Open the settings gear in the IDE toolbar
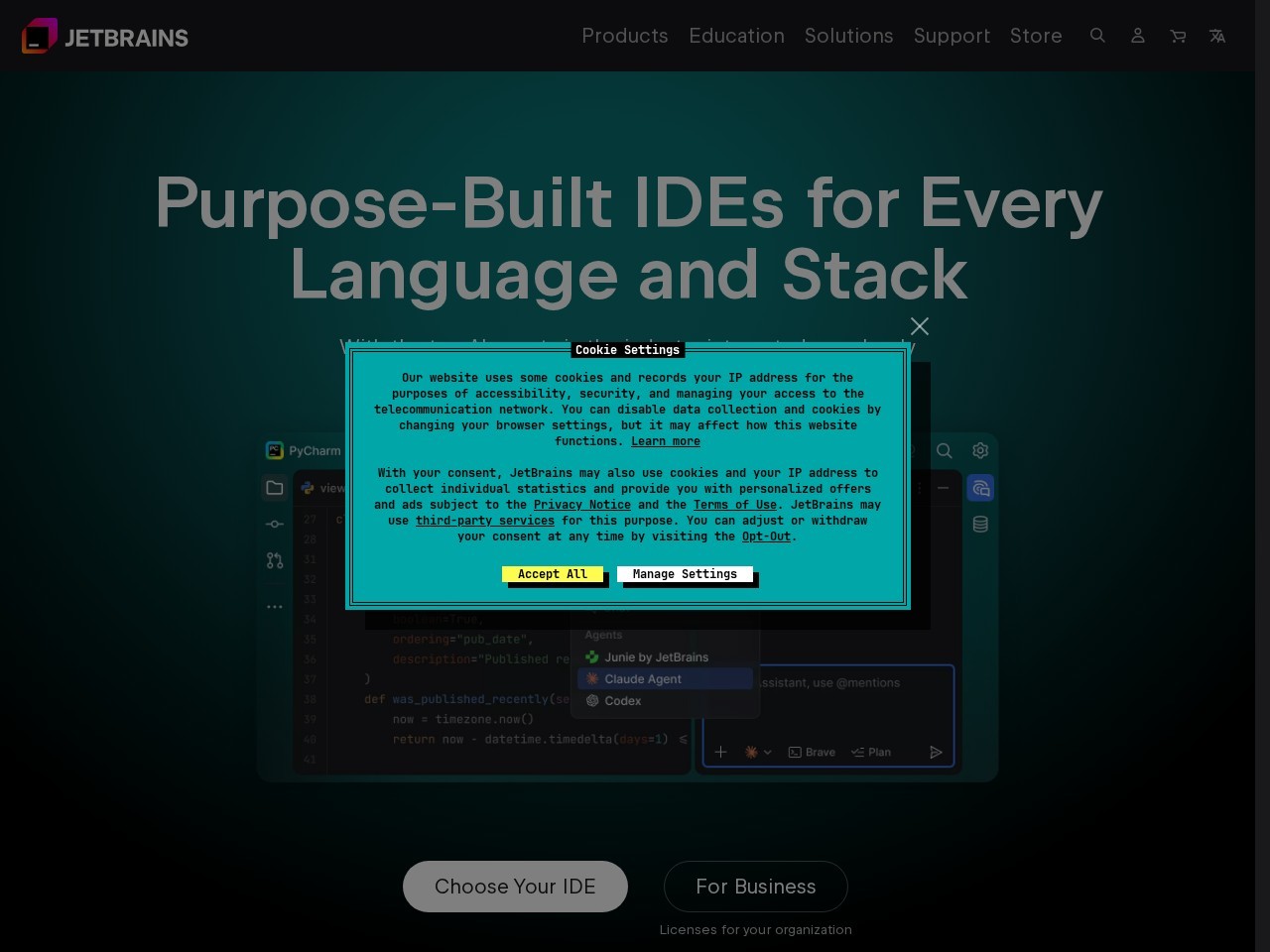 979,451
